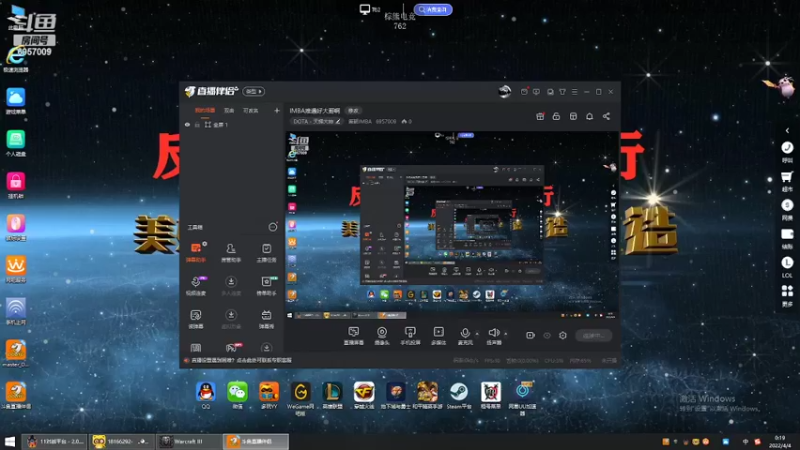Switch to the scene tab left of plus
The width and height of the screenshot is (800, 450).
pyautogui.click(x=251, y=110)
